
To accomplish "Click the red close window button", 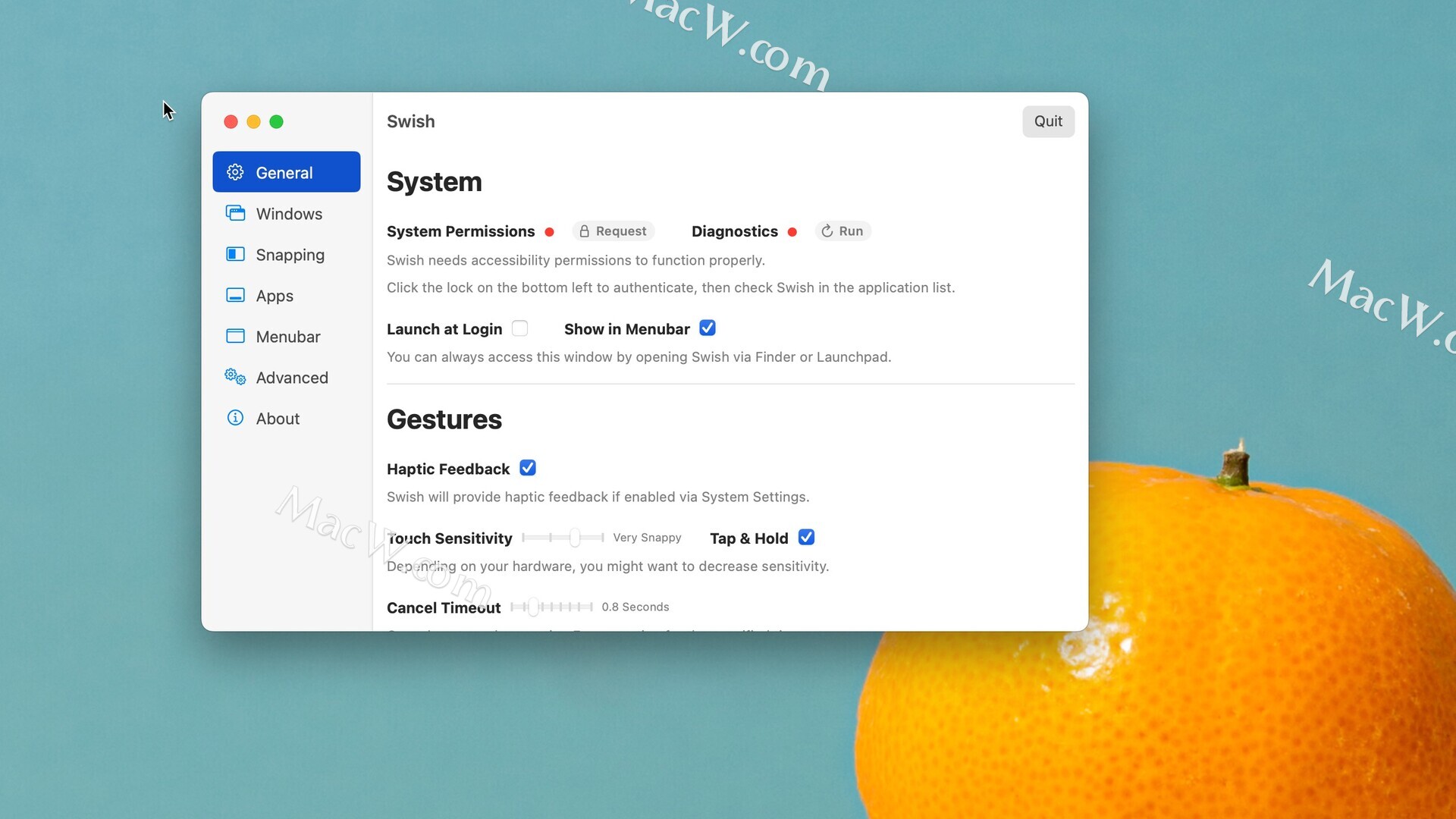I will point(231,121).
